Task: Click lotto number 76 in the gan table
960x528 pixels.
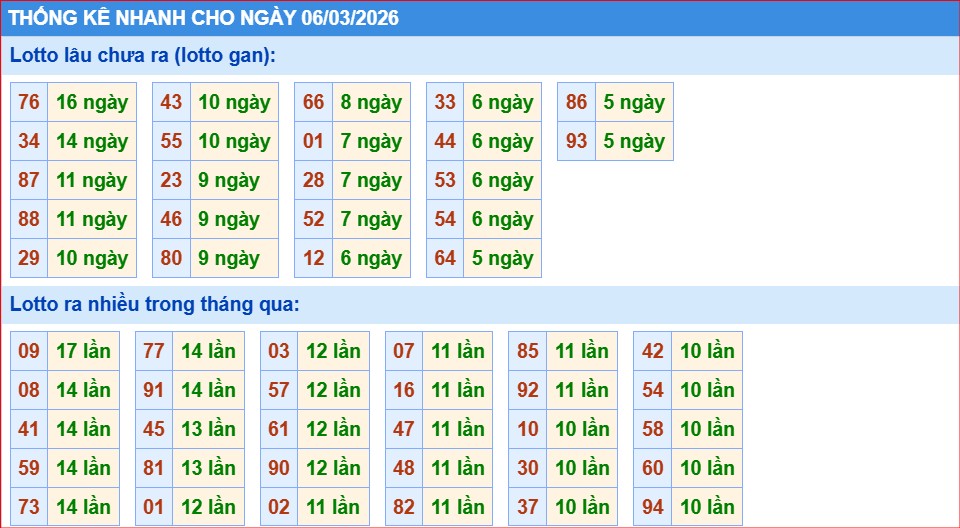Action: 29,102
